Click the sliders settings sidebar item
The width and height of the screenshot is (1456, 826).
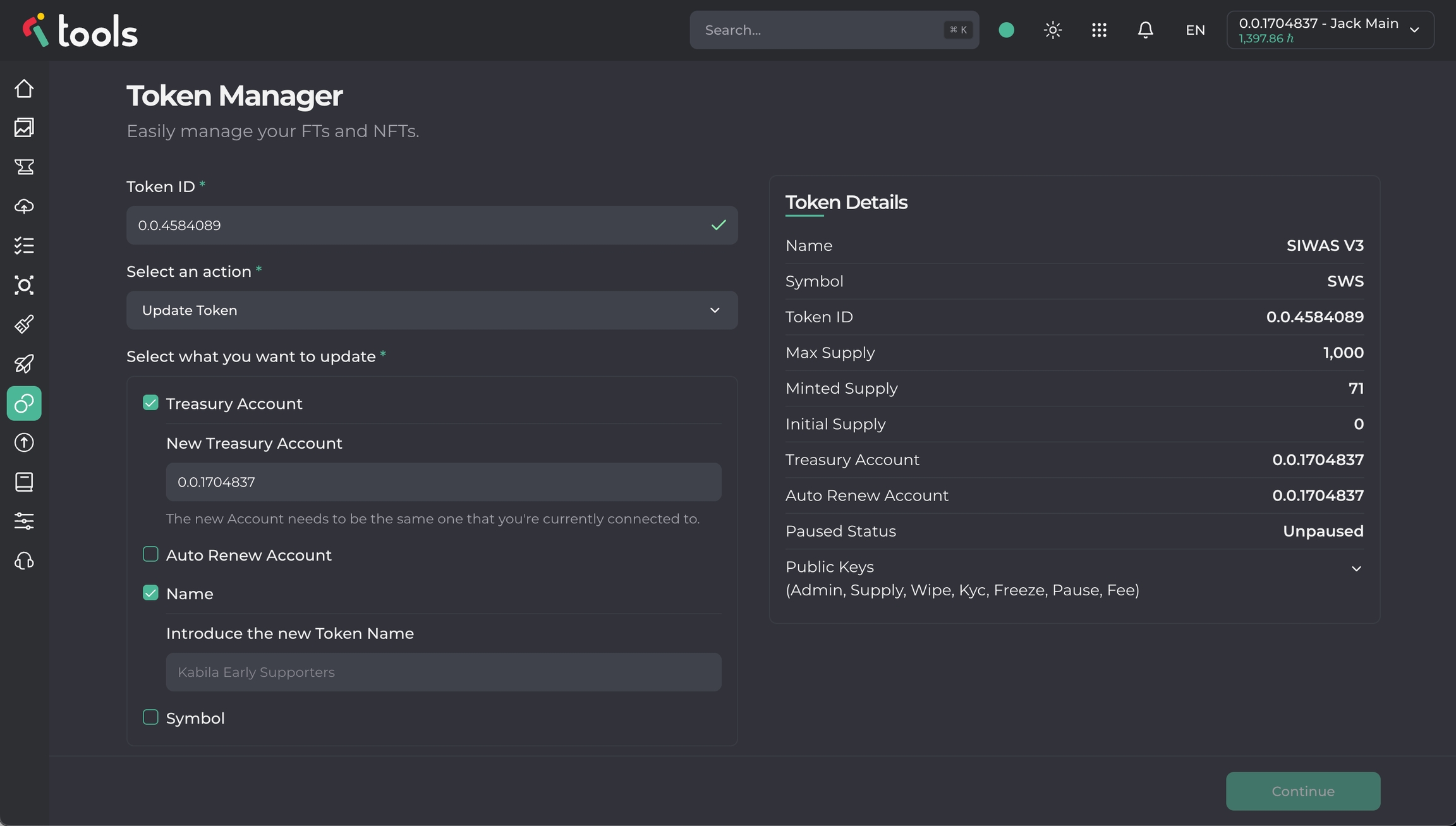pos(24,521)
